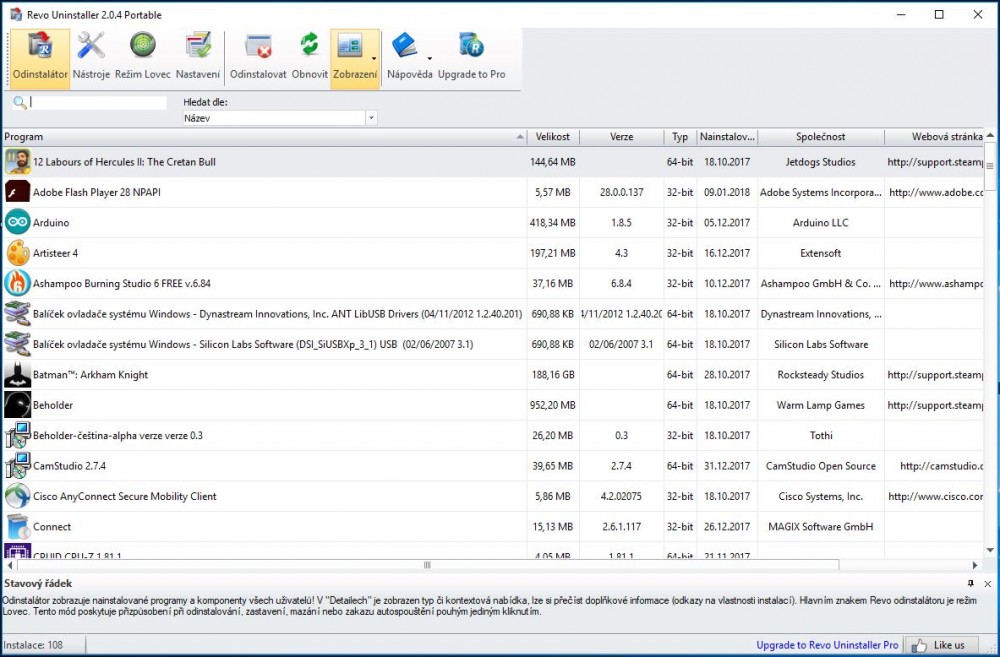Expand the Nápověda dropdown arrow
This screenshot has height=657, width=1000.
[x=429, y=58]
